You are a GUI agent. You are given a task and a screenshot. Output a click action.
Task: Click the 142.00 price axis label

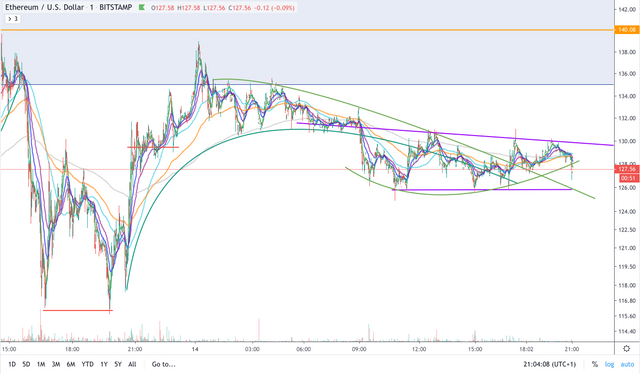pos(627,9)
